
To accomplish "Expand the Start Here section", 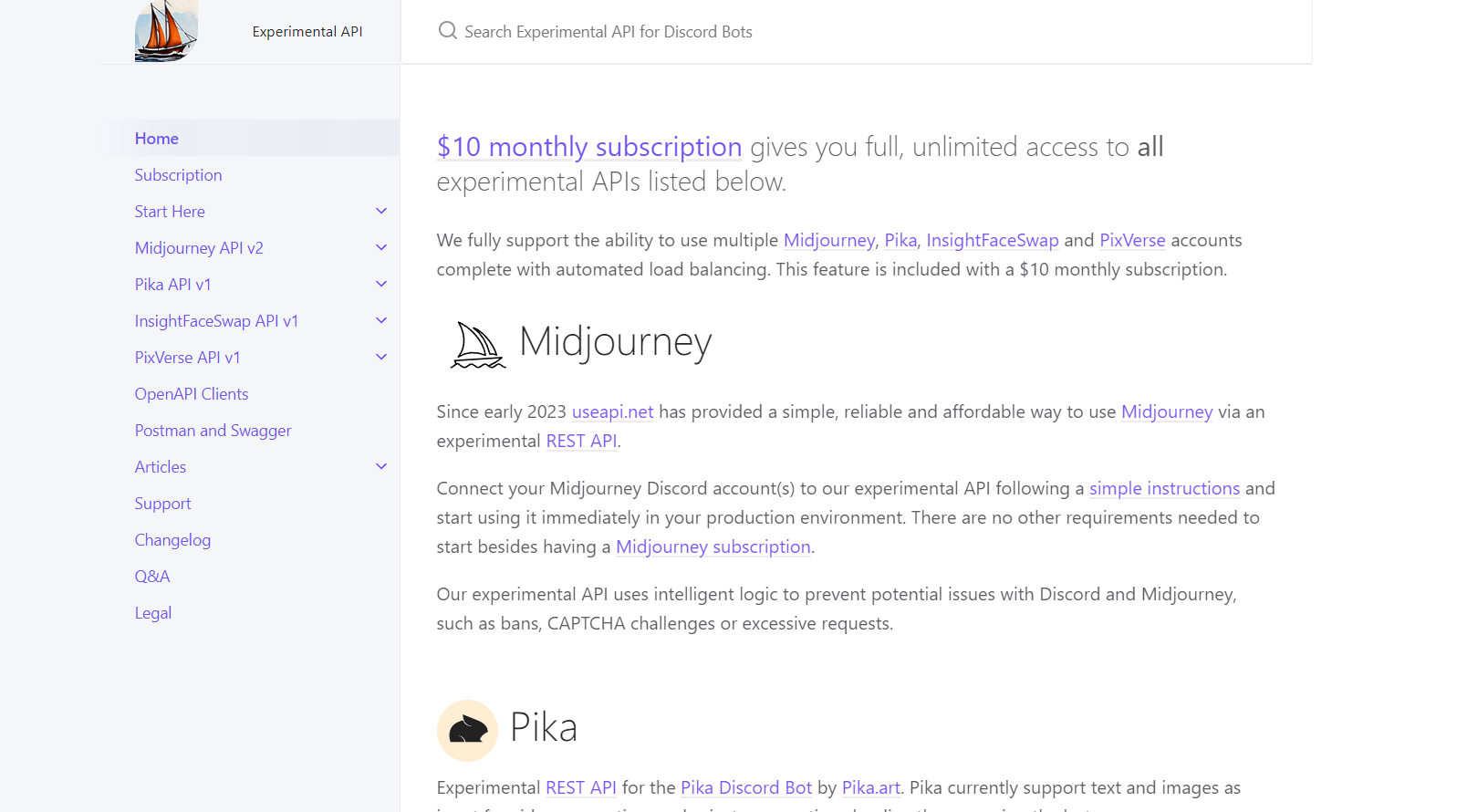I will [x=381, y=211].
